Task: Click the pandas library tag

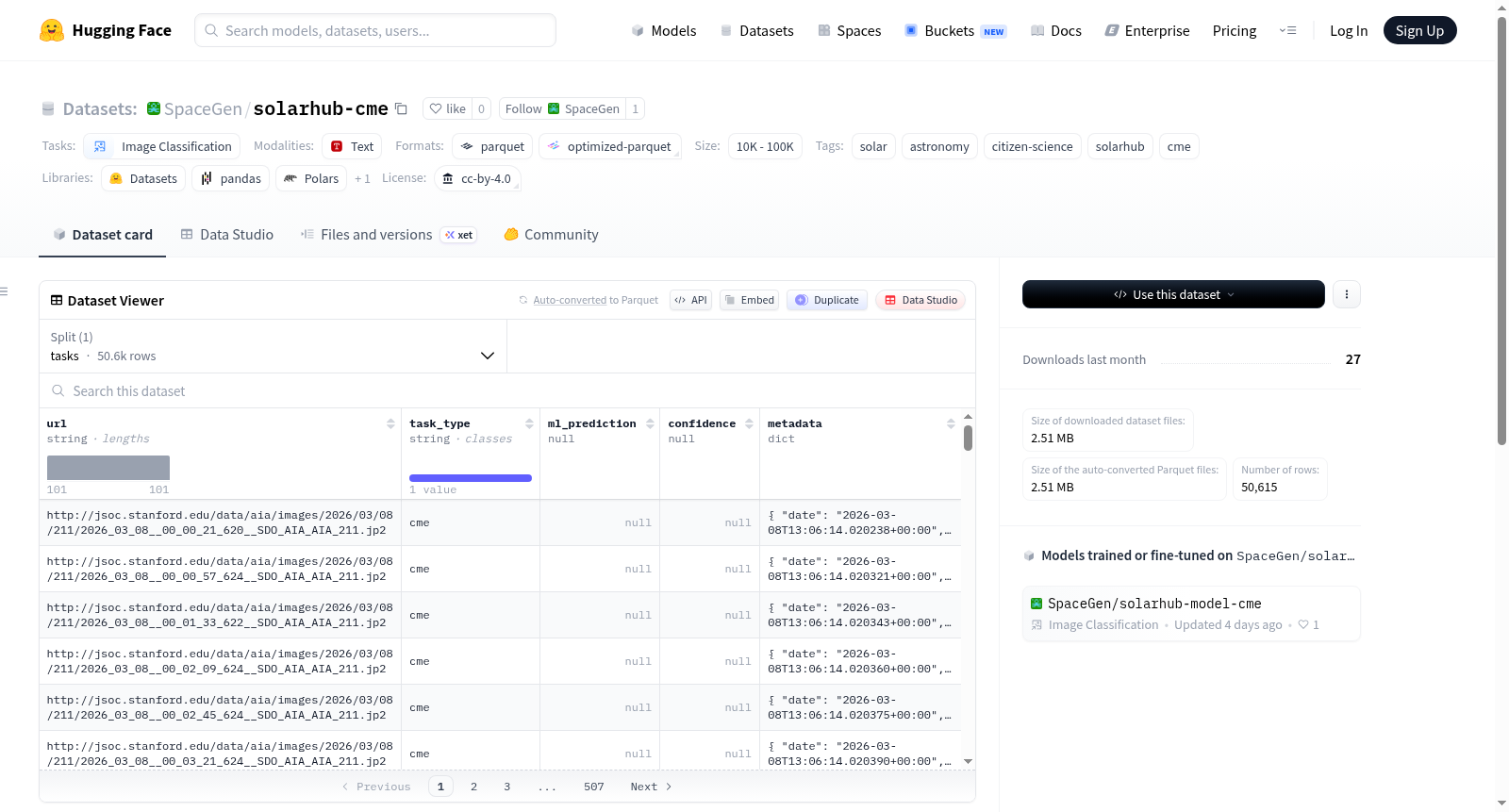Action: click(x=231, y=178)
